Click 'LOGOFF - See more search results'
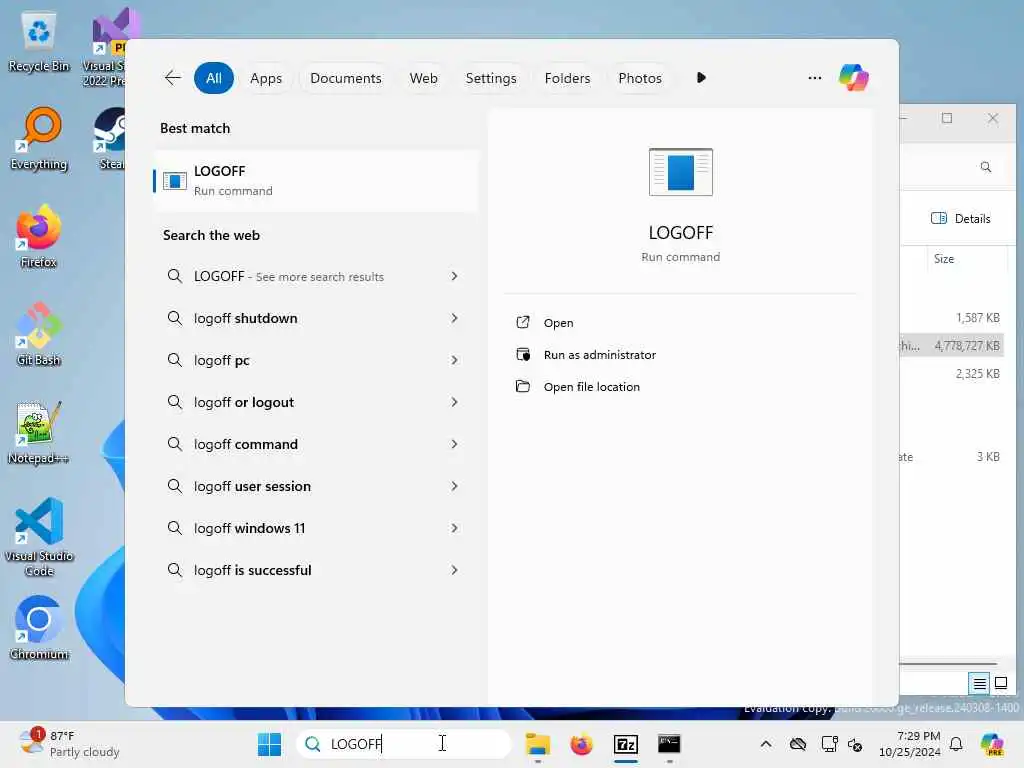This screenshot has width=1024, height=768. [x=289, y=276]
